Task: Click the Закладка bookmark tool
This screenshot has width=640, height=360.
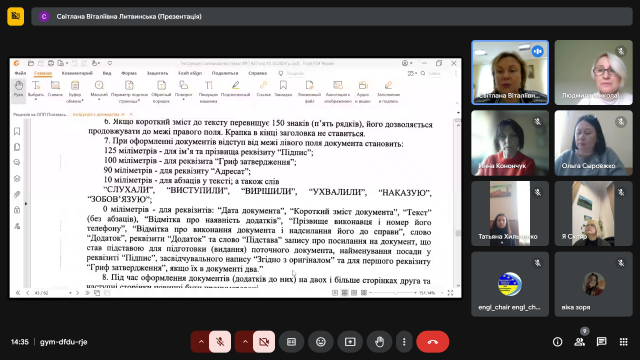Action: [283, 89]
